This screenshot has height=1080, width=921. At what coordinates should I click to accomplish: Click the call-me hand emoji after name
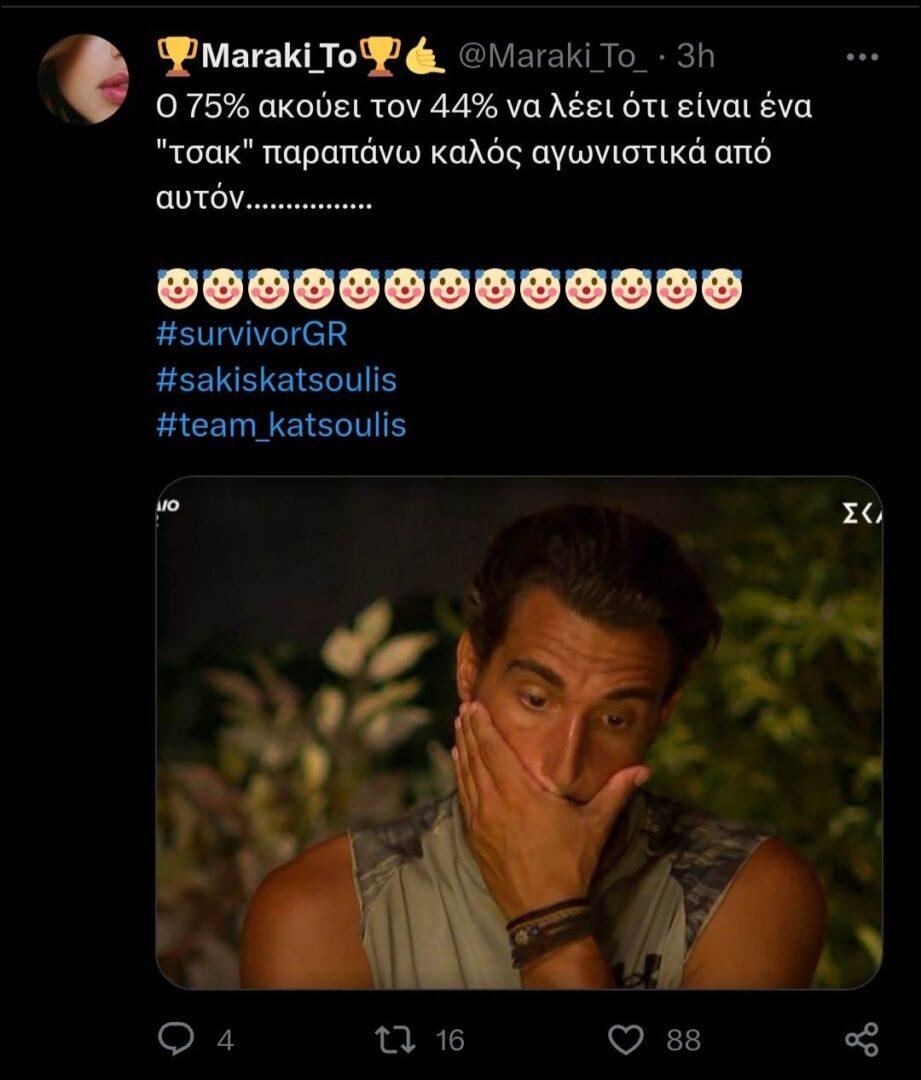click(x=426, y=56)
